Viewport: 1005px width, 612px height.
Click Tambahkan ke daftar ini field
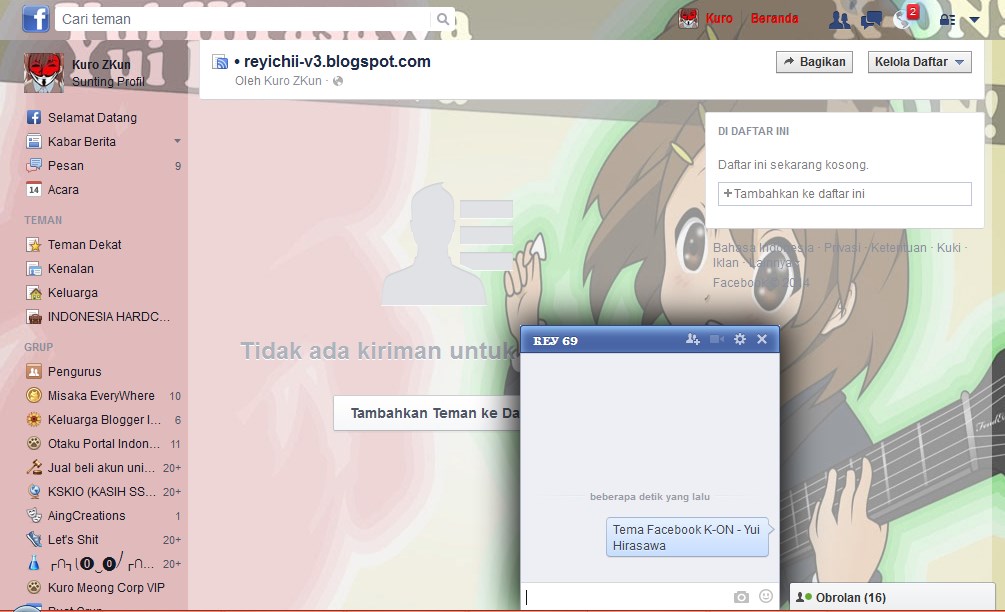pos(845,194)
